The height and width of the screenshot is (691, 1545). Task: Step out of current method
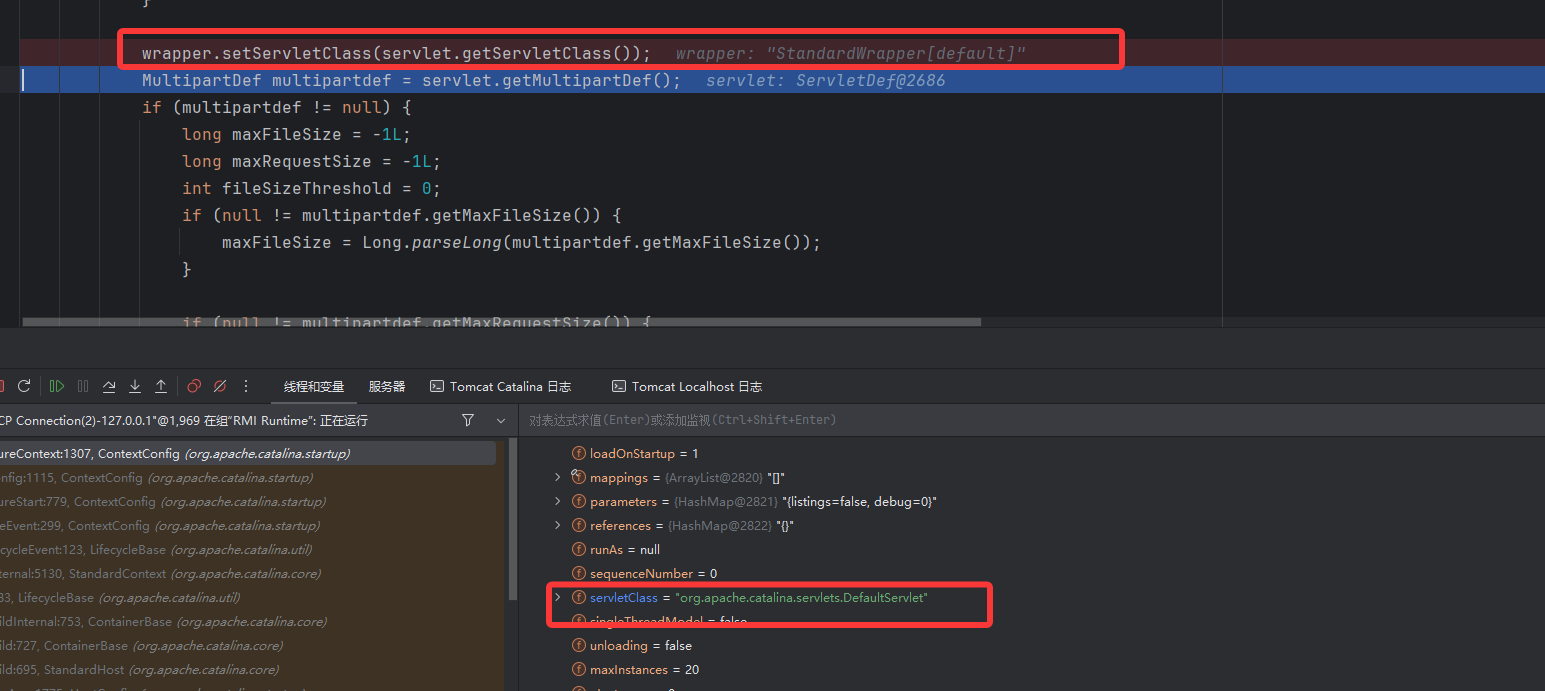coord(161,386)
